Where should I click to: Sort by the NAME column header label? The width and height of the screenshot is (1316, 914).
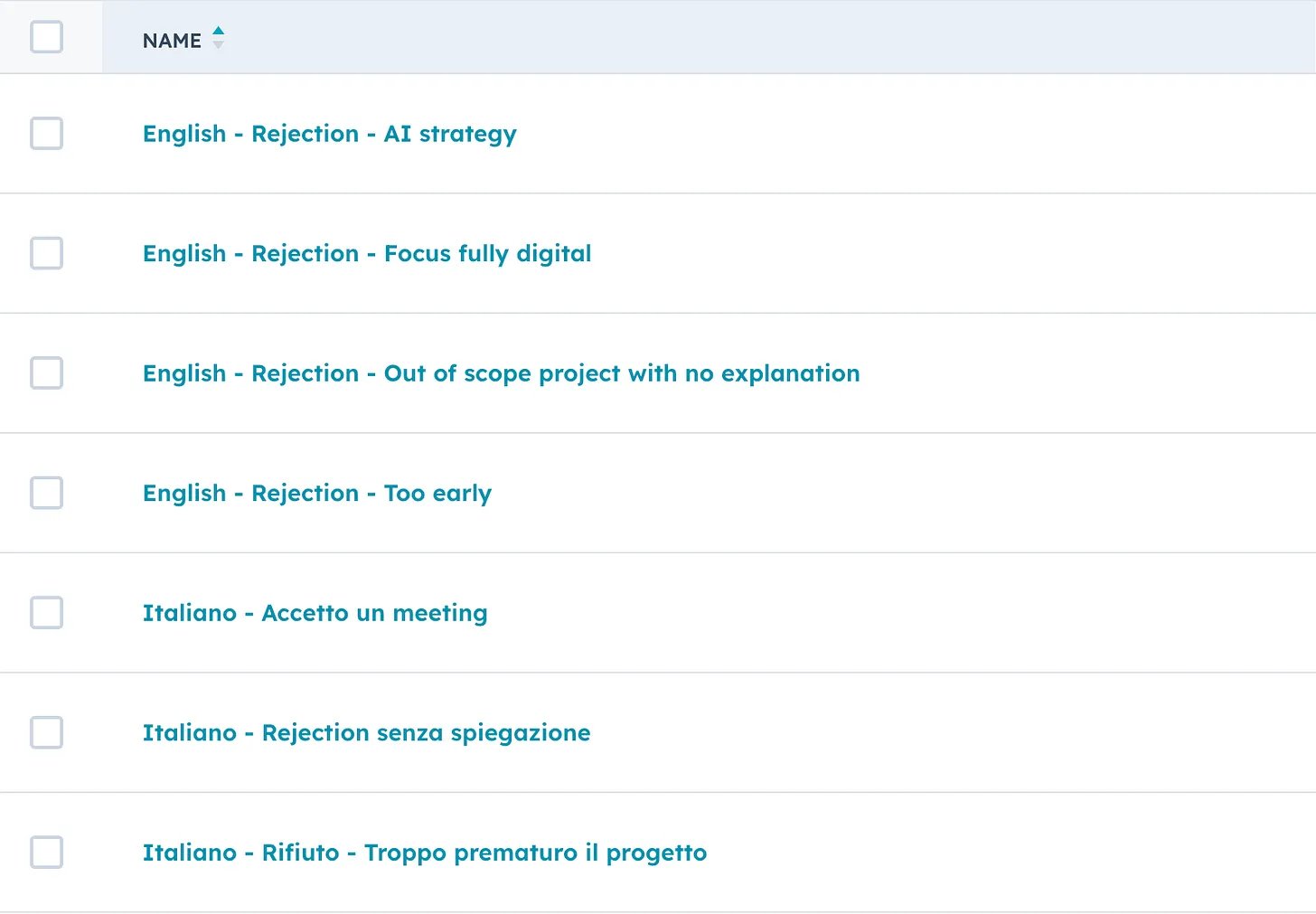(x=172, y=41)
